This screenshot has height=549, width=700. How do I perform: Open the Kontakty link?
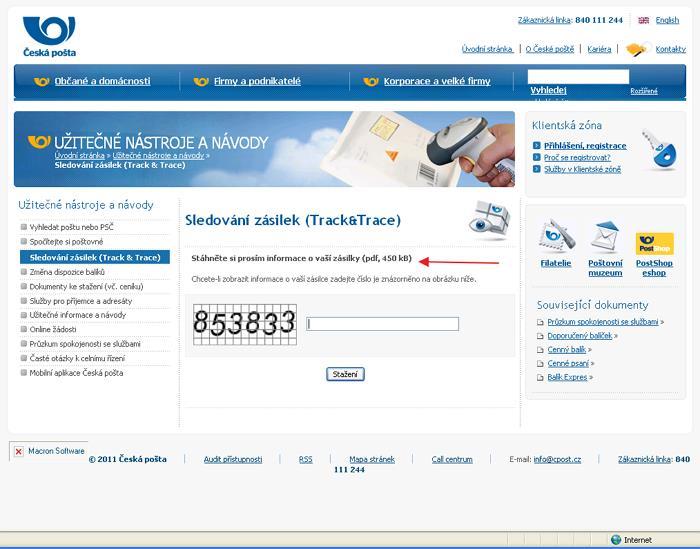pyautogui.click(x=671, y=49)
